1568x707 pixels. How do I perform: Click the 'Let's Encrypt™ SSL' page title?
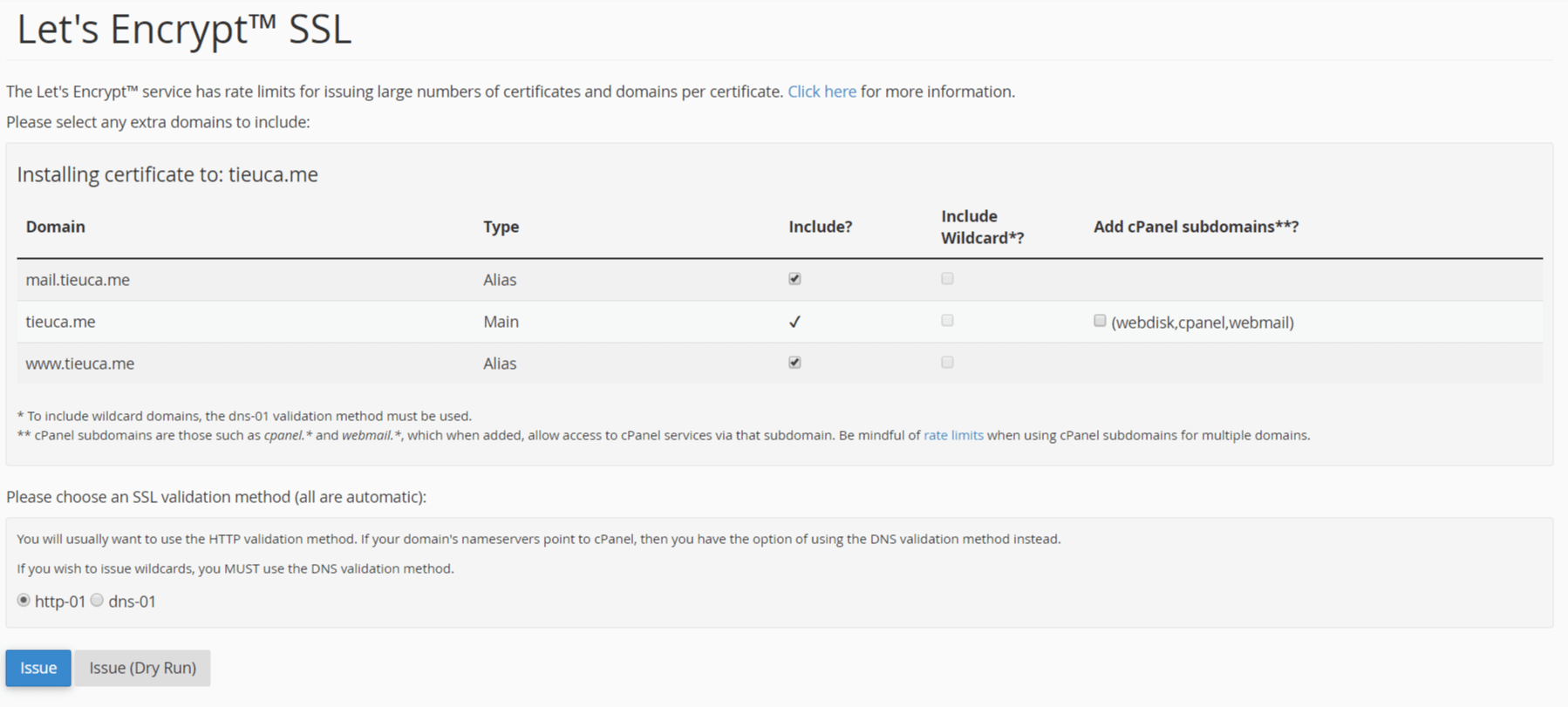[184, 29]
